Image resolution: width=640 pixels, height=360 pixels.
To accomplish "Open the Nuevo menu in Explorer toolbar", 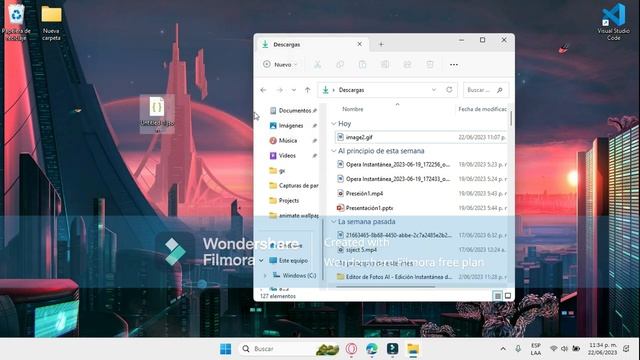I will [280, 64].
